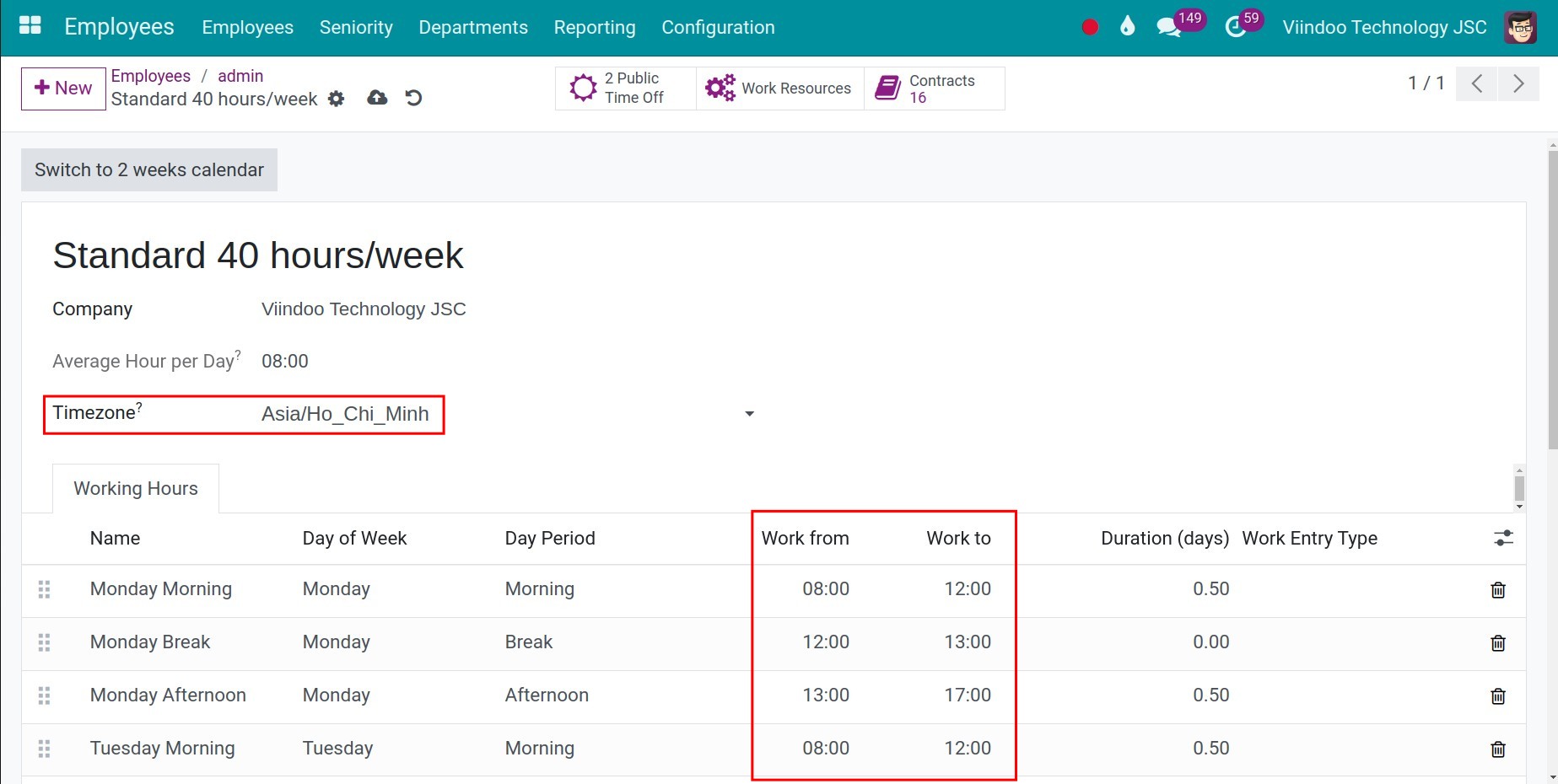
Task: Expand the Timezone dropdown arrow
Action: [x=749, y=414]
